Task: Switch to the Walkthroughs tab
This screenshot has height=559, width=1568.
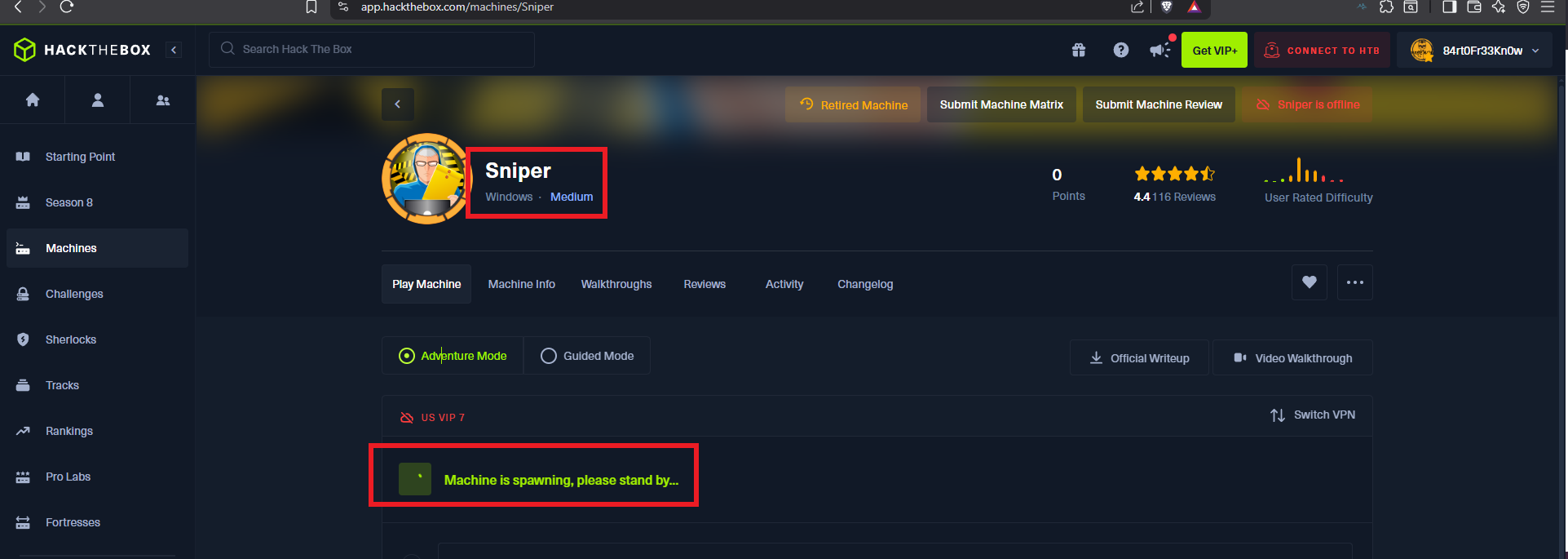Action: [x=616, y=284]
